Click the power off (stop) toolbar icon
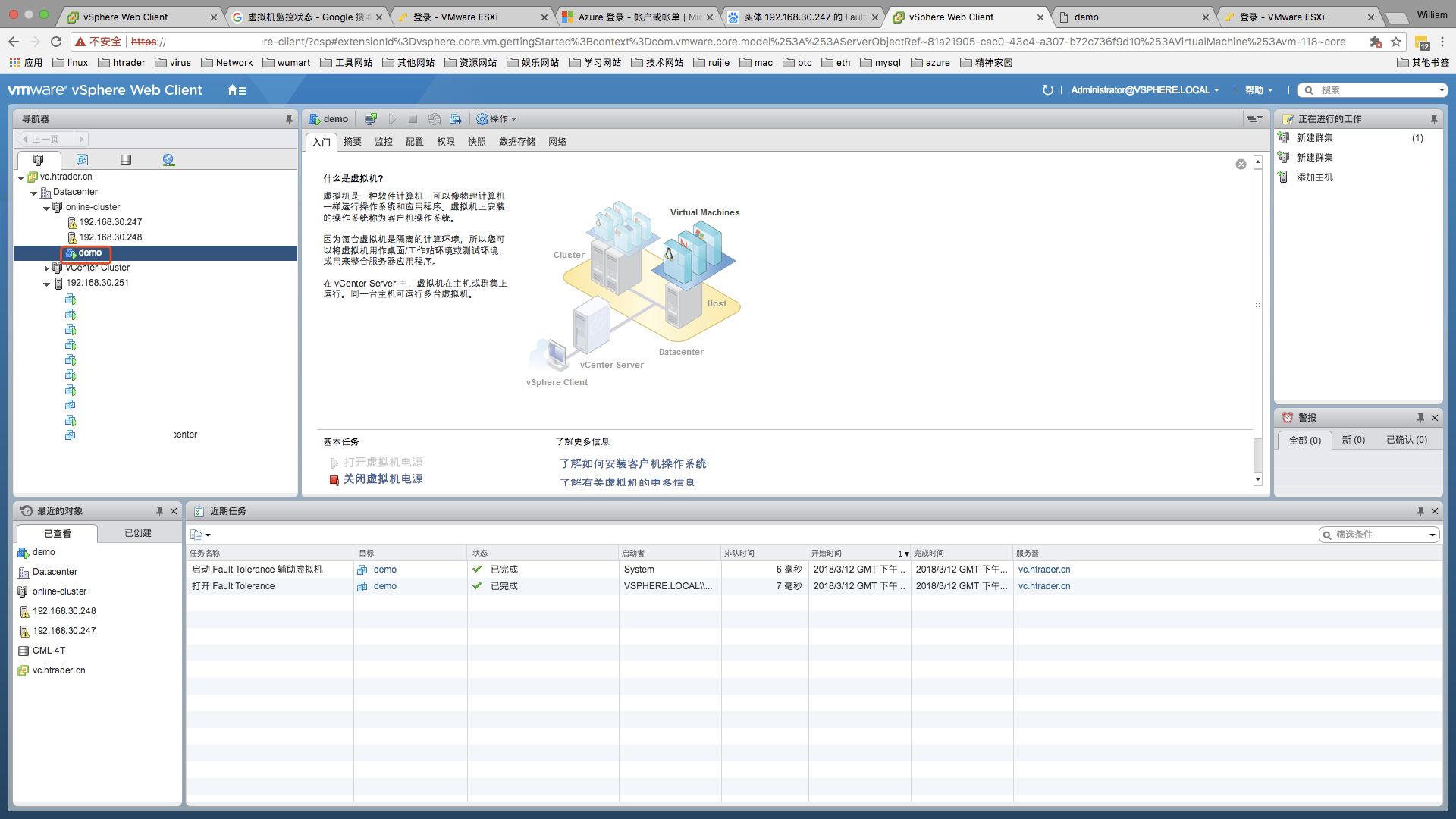 coord(413,119)
